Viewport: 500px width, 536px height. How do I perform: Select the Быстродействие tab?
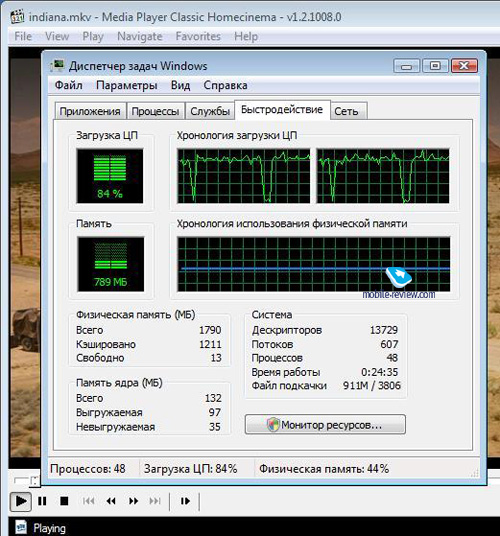point(282,110)
